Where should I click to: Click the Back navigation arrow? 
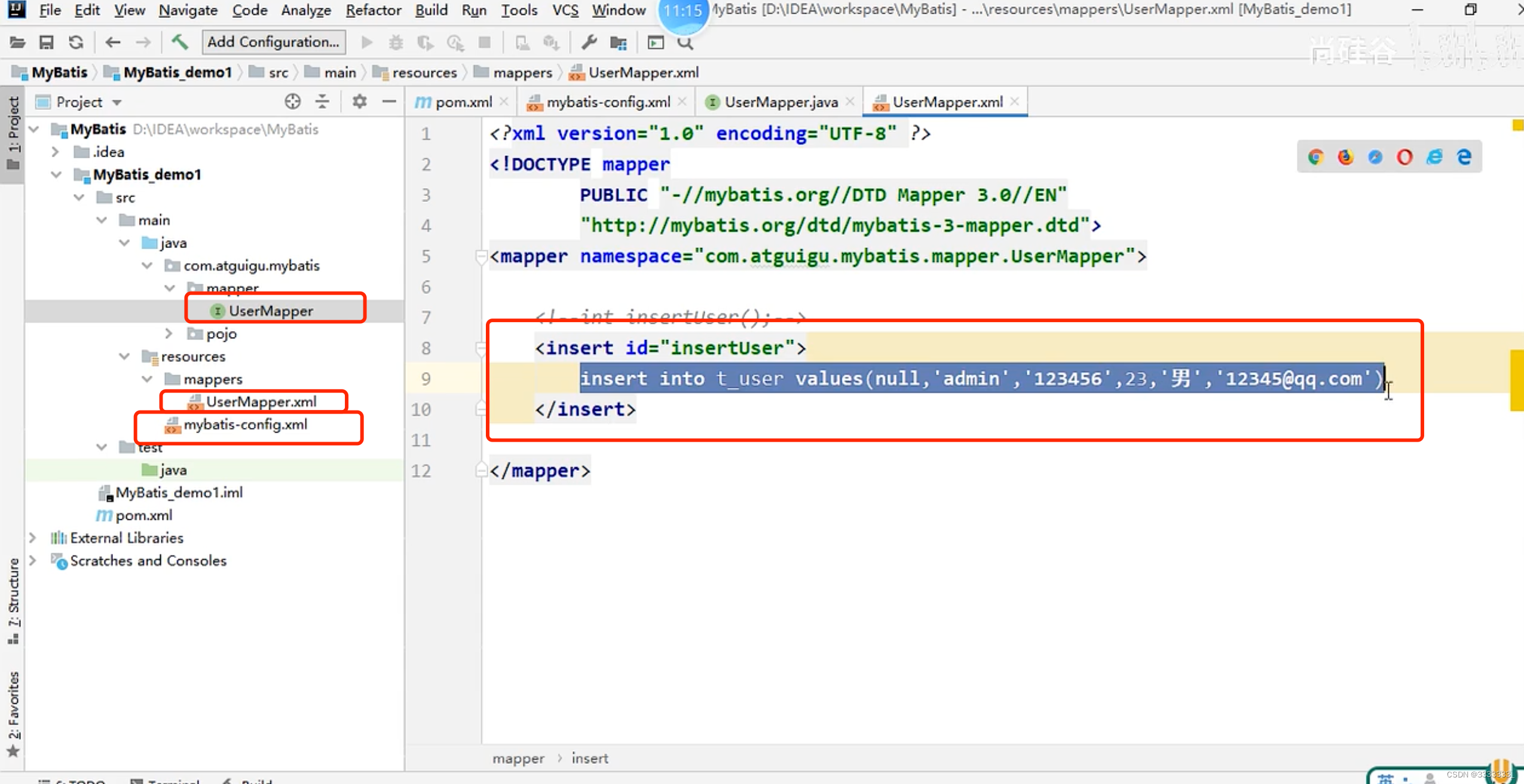[x=112, y=42]
